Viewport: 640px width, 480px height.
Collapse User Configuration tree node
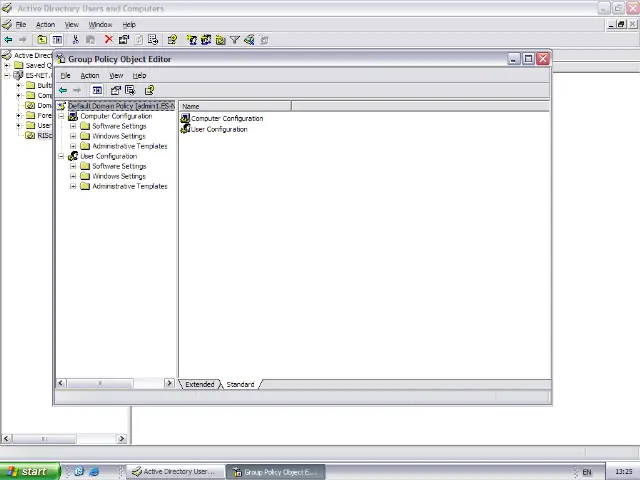point(61,156)
